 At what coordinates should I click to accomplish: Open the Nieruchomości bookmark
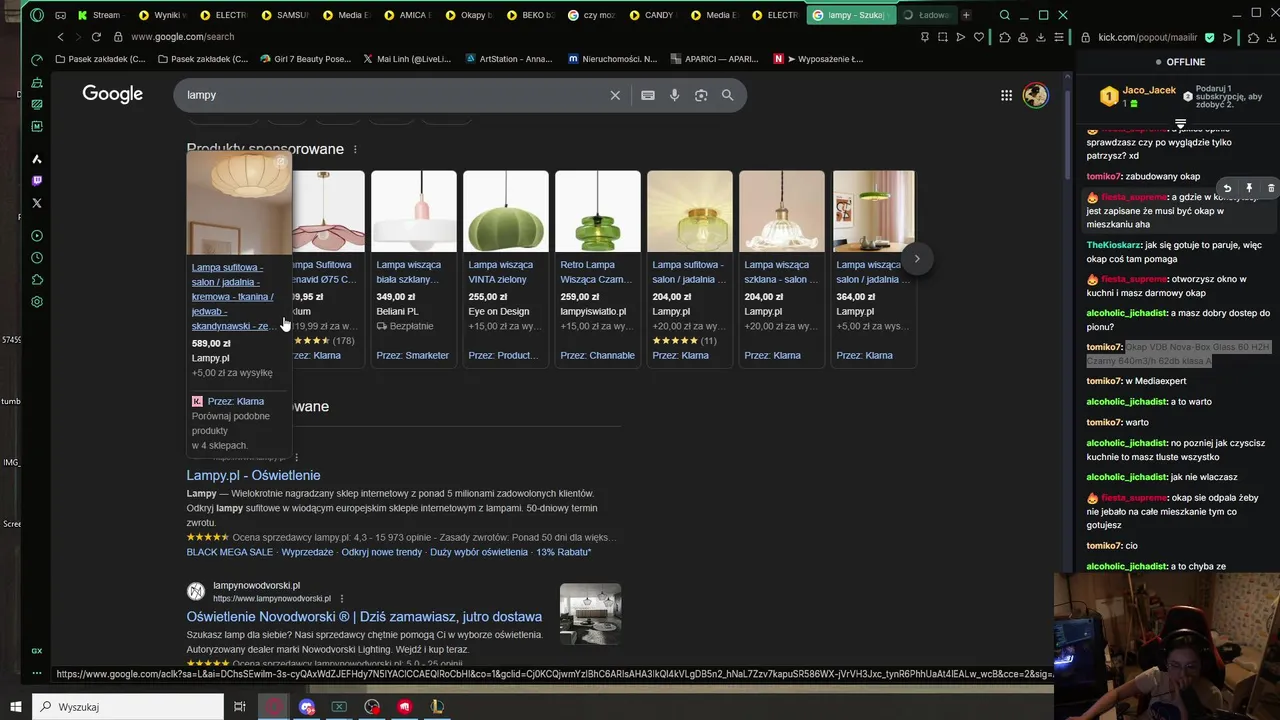(x=613, y=59)
